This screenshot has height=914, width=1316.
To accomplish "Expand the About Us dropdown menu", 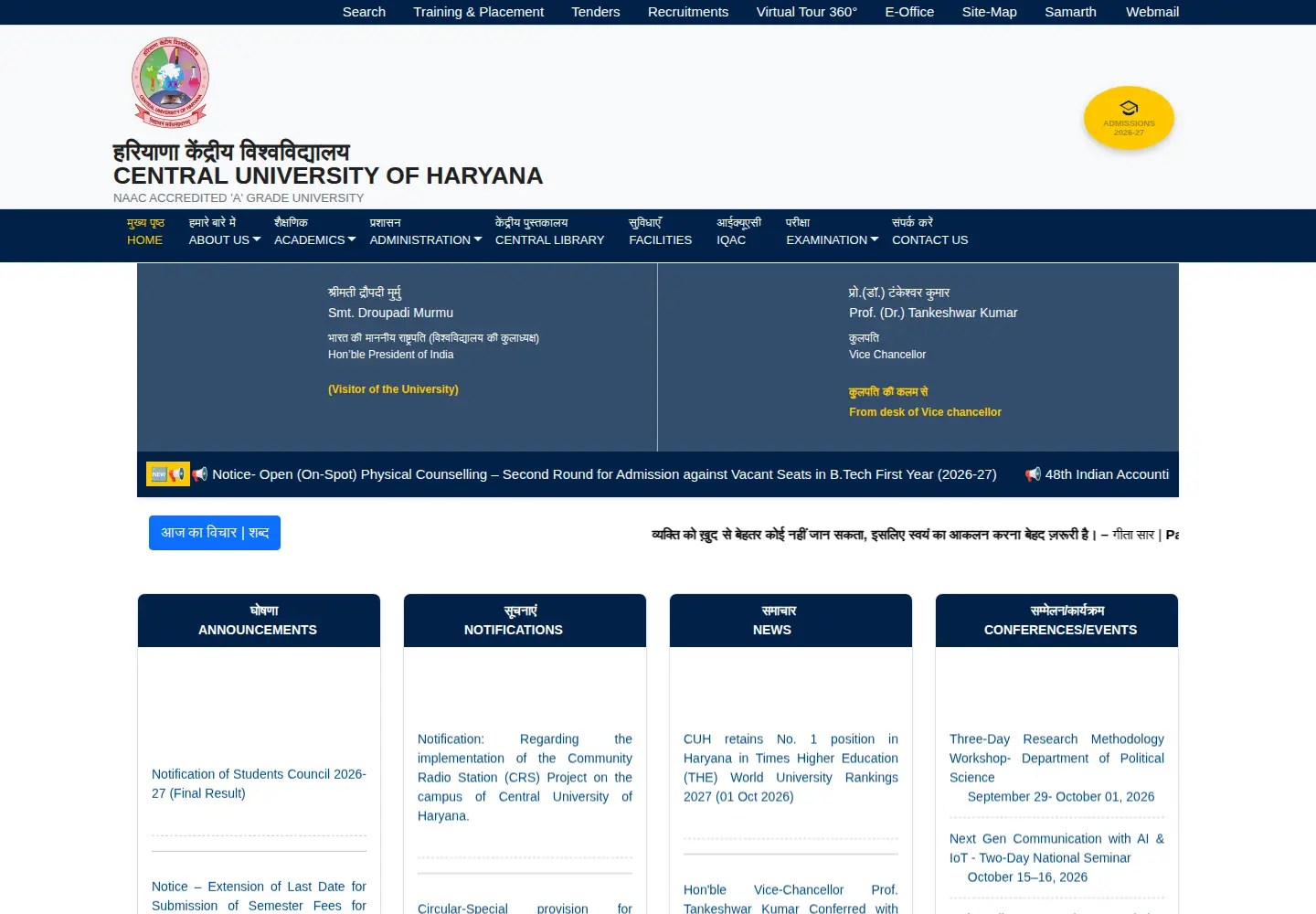I will pyautogui.click(x=225, y=231).
